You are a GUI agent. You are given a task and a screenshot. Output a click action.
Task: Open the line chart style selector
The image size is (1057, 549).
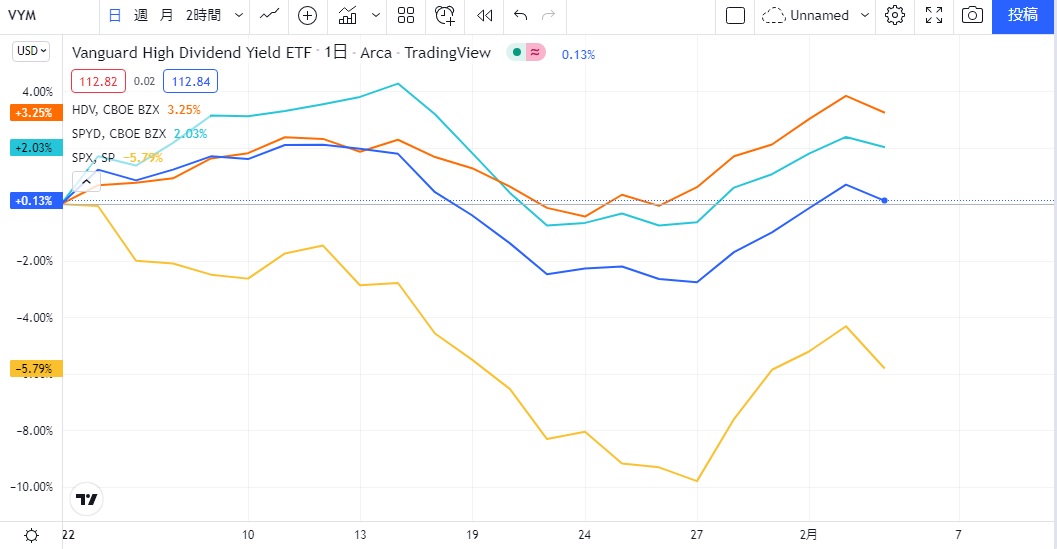tap(270, 16)
